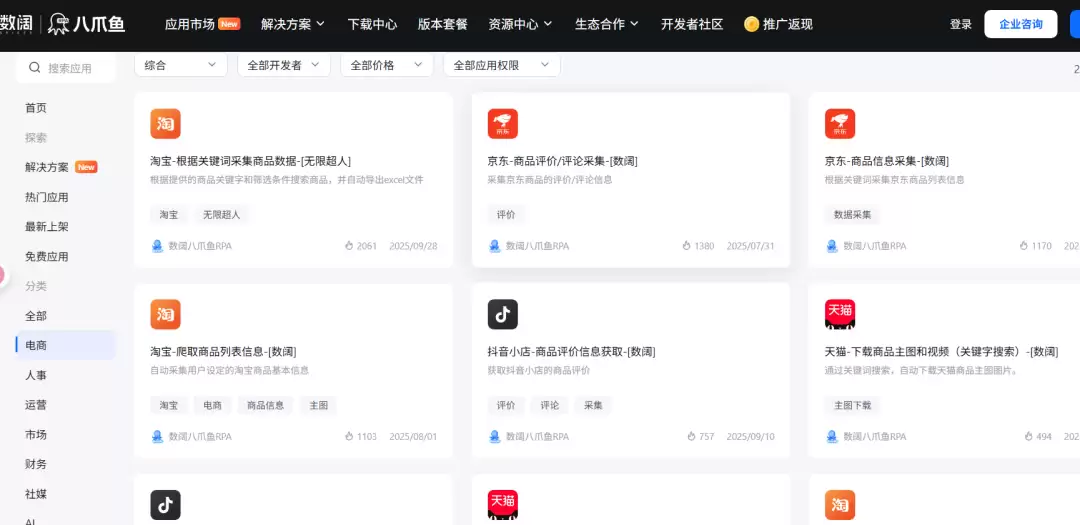This screenshot has width=1080, height=525.
Task: Click the 企业咨询 button
Action: coord(1021,24)
